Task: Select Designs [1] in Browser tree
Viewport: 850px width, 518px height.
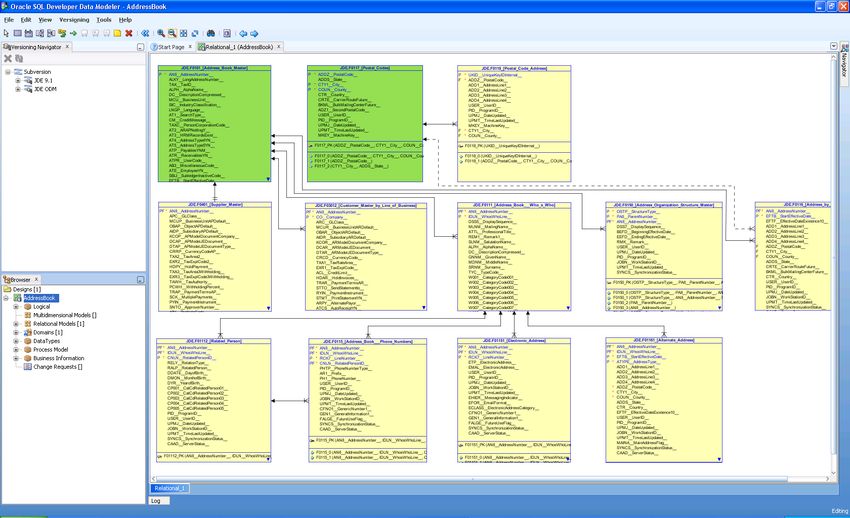Action: click(27, 289)
